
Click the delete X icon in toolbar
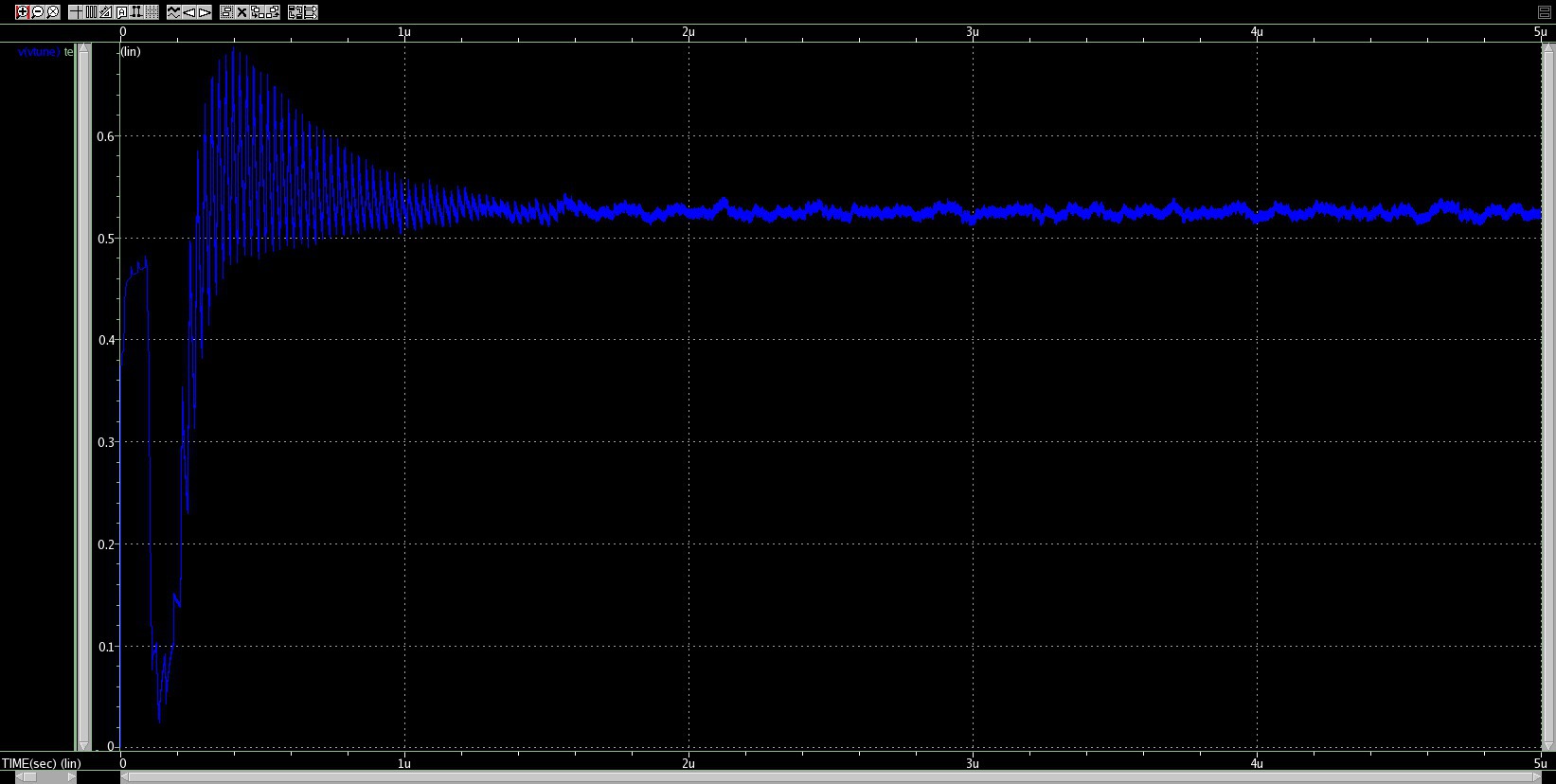coord(241,12)
